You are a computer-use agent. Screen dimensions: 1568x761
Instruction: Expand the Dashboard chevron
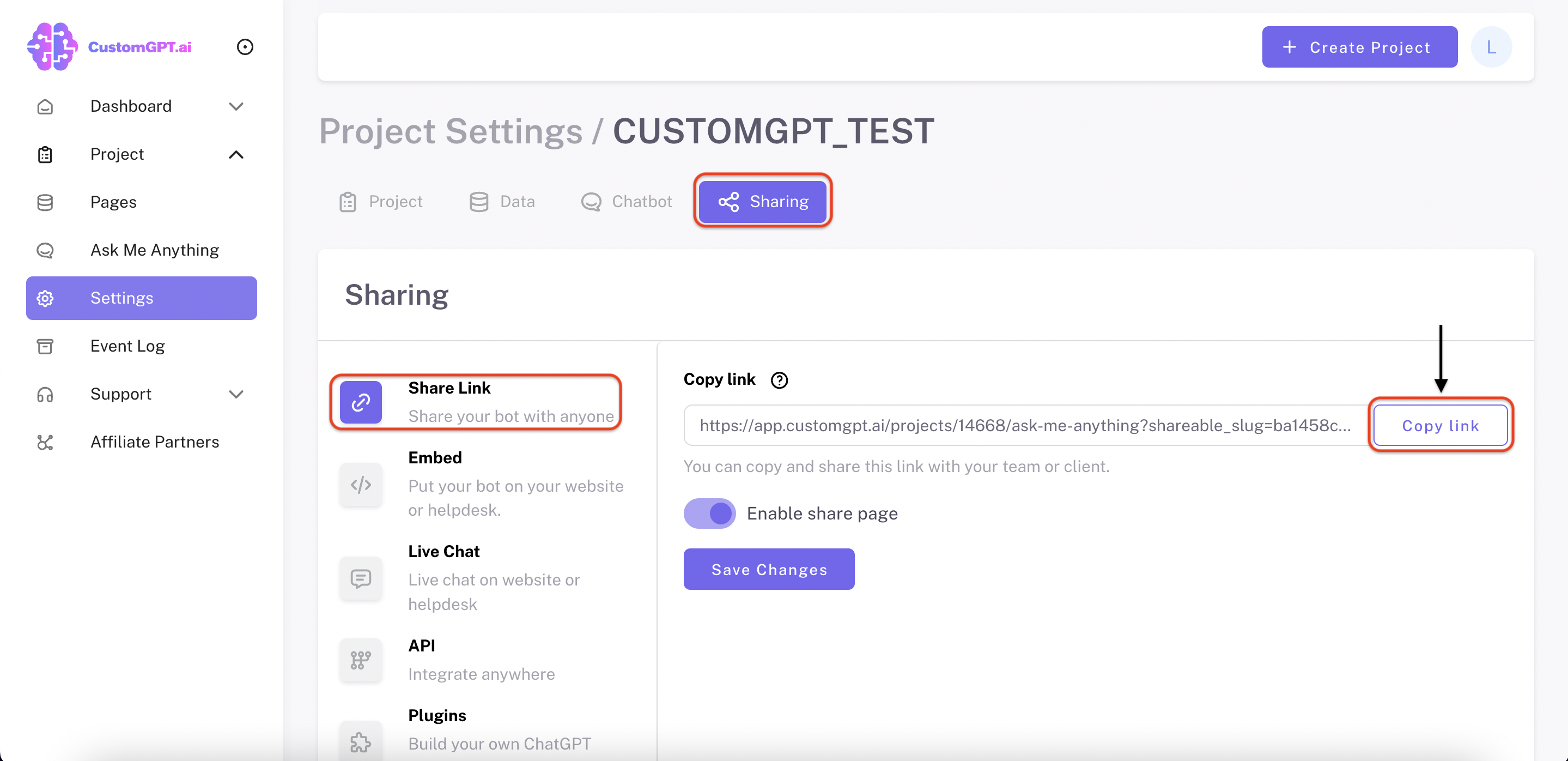[236, 106]
